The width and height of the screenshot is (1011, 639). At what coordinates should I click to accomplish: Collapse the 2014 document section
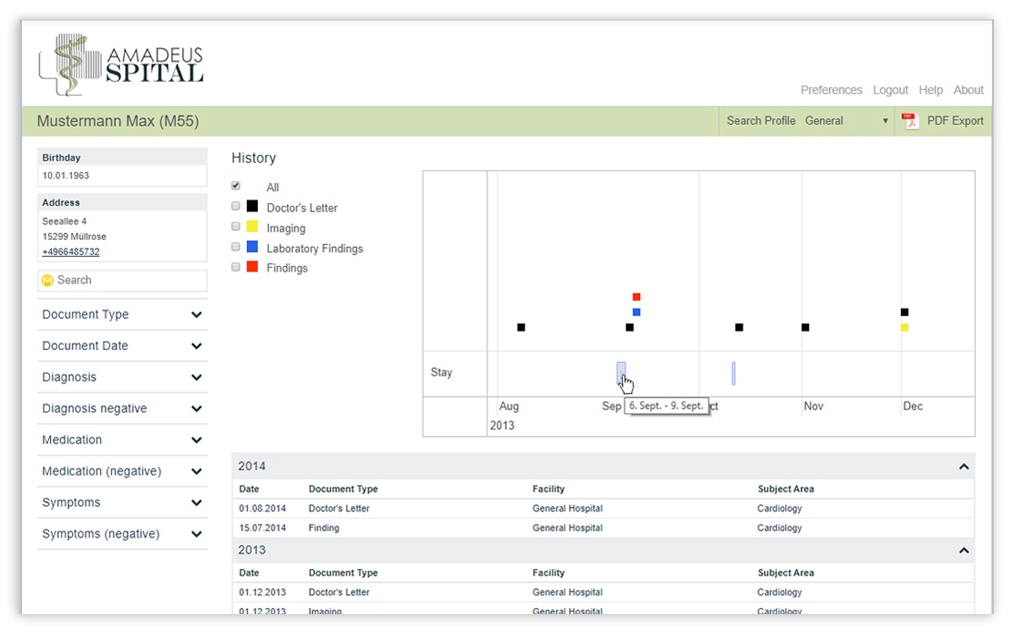pos(963,467)
